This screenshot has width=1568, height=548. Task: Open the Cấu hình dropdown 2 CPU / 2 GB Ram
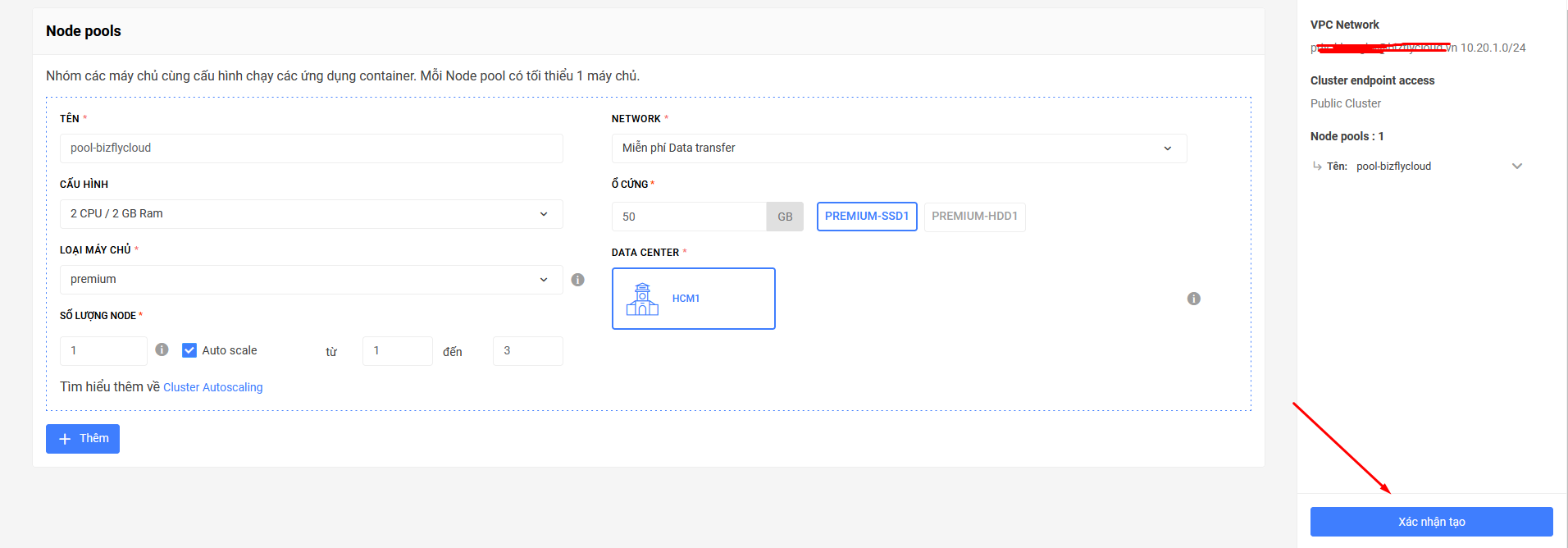[x=311, y=214]
